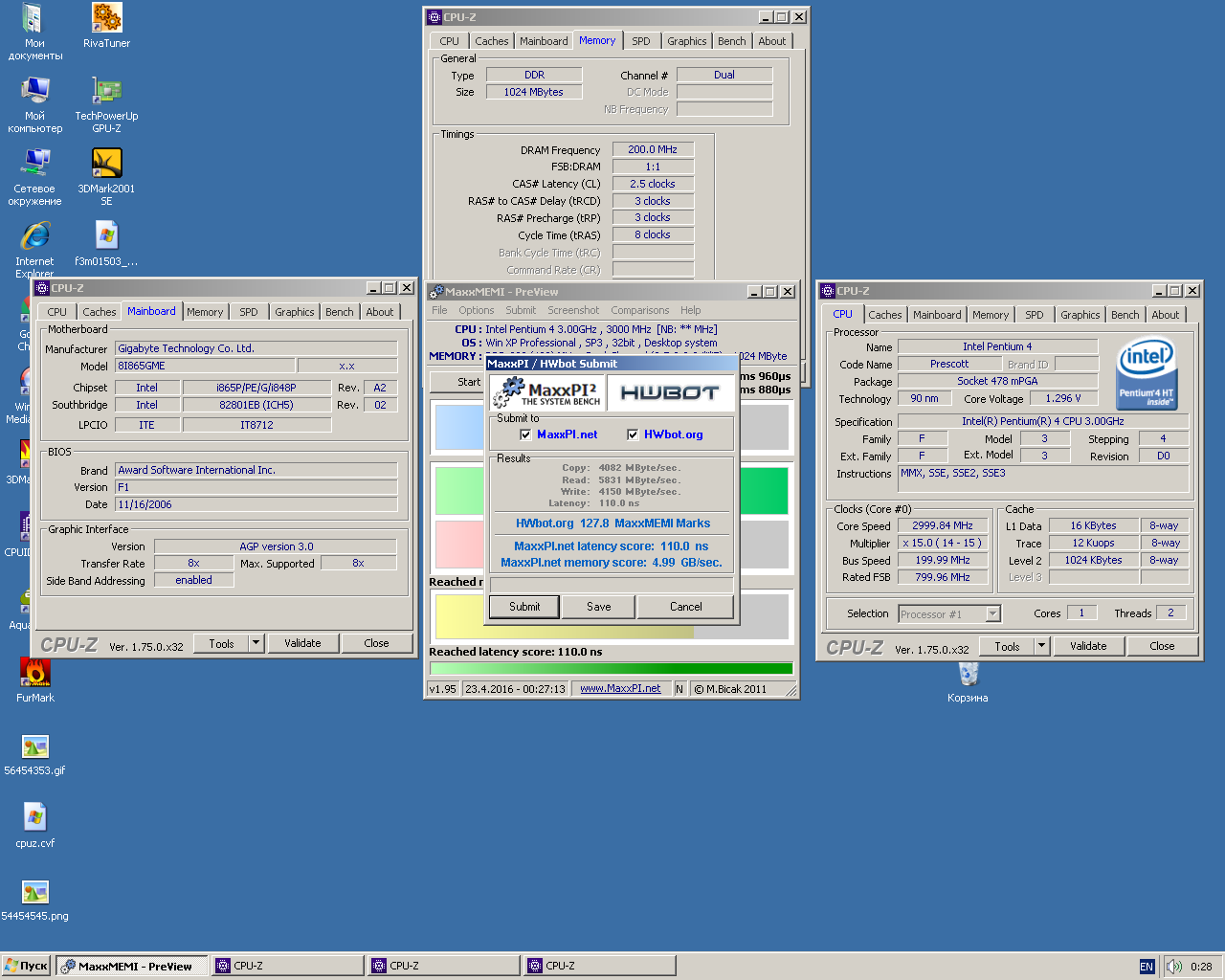Click the CAS# Latency 2.5 clocks value
The image size is (1225, 980).
[652, 184]
